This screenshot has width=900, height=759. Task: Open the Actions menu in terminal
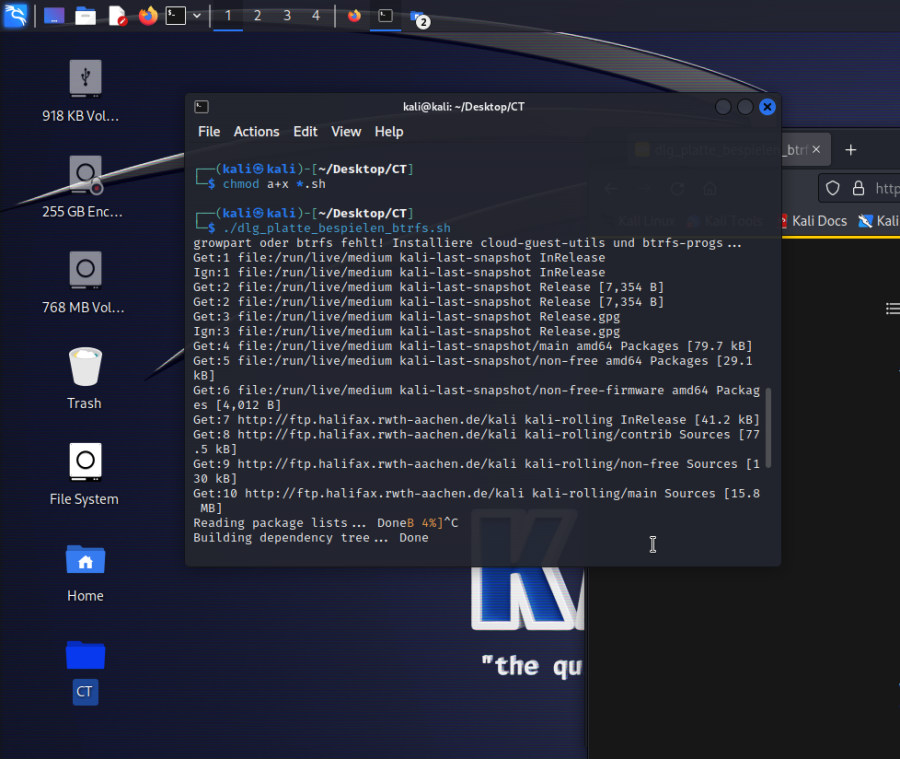256,132
